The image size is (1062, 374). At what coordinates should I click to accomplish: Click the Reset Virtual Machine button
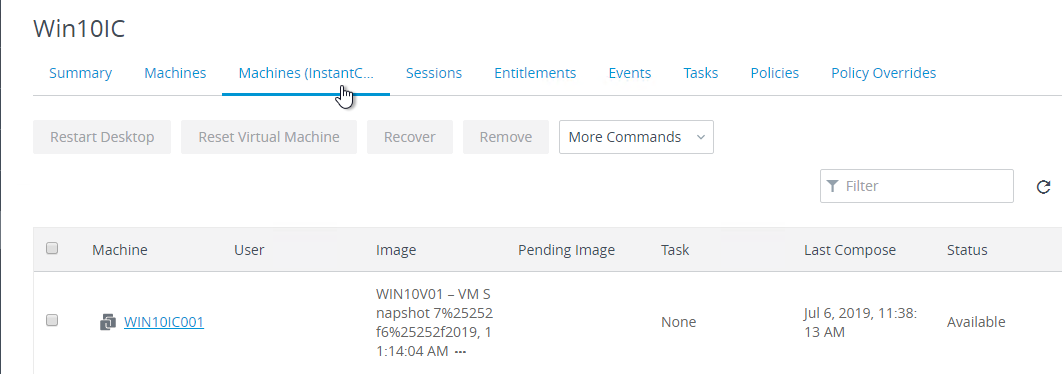(269, 137)
